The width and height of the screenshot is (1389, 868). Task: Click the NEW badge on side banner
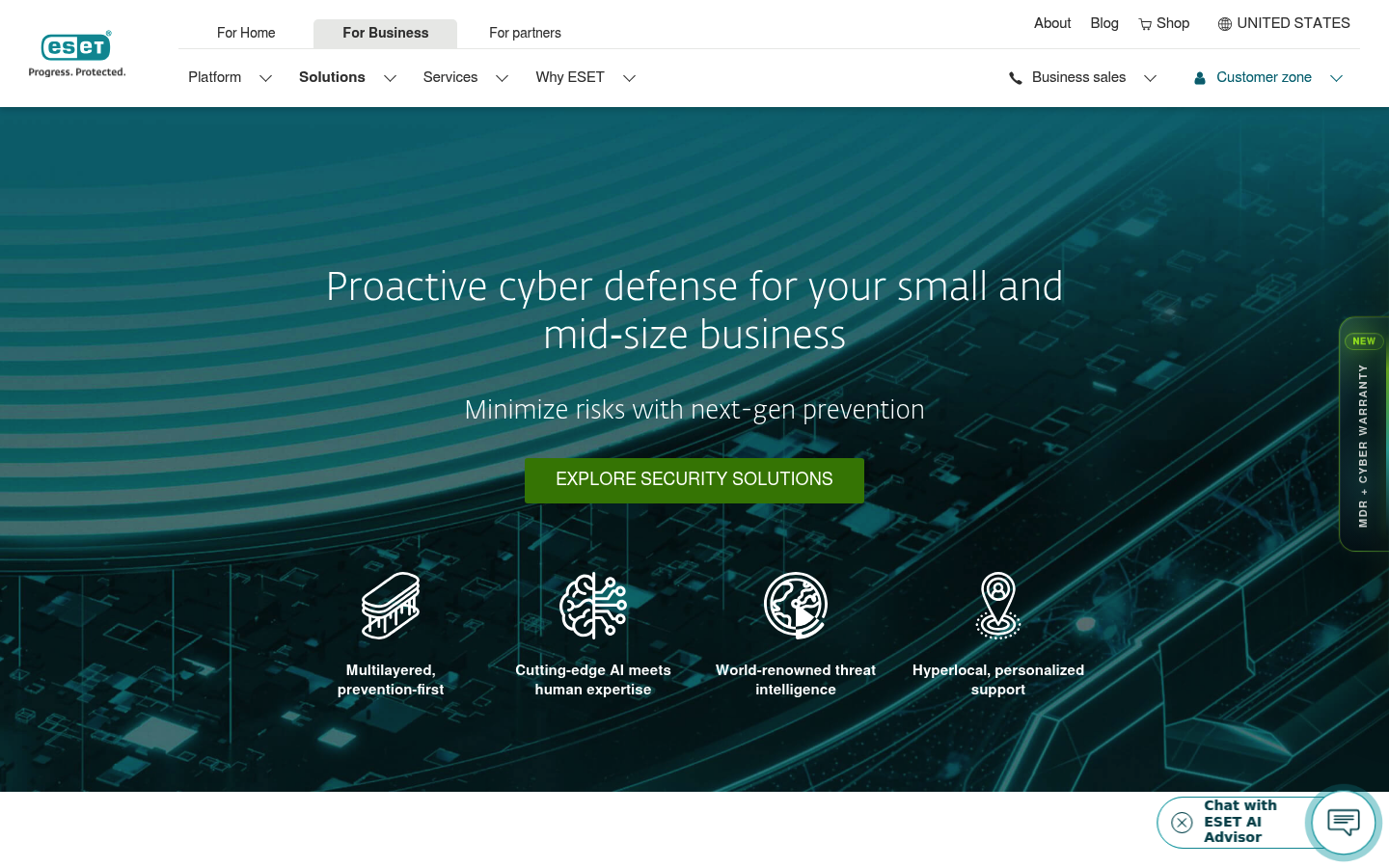coord(1364,341)
